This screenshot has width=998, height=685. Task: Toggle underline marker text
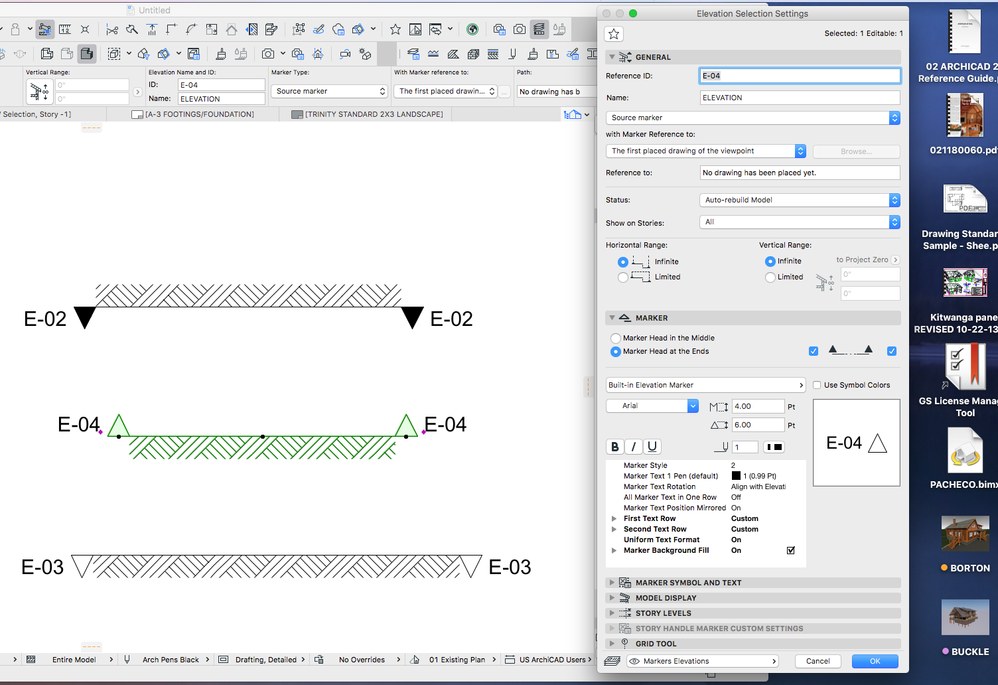click(x=652, y=447)
